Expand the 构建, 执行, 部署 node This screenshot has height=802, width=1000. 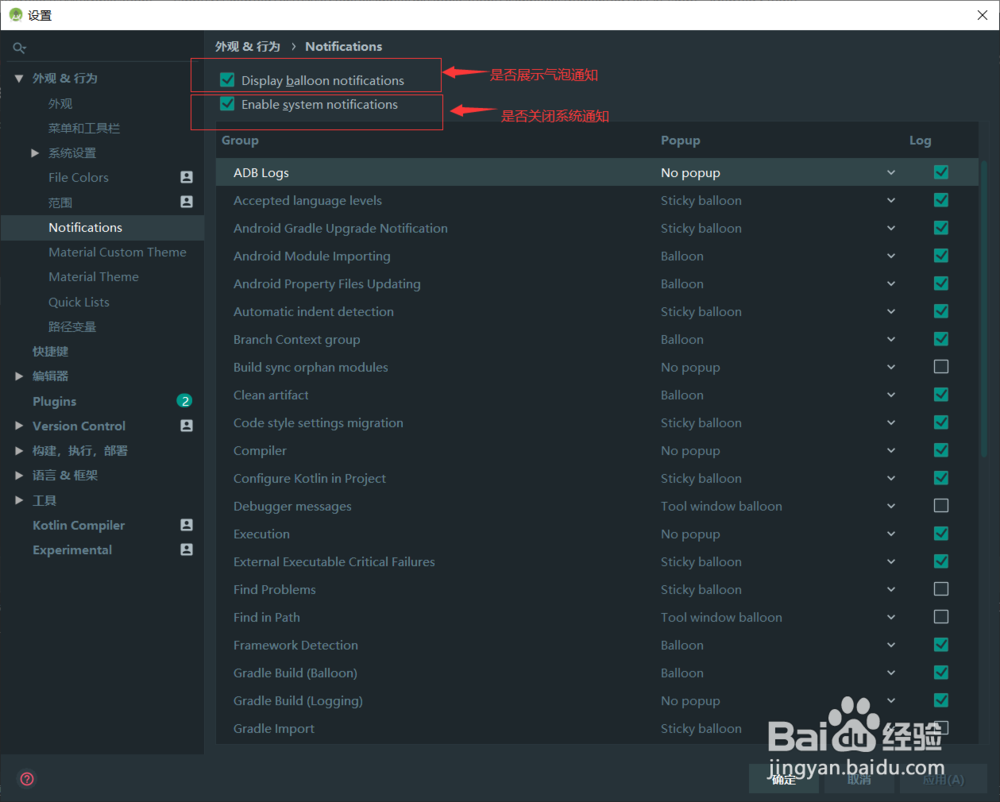pyautogui.click(x=19, y=451)
